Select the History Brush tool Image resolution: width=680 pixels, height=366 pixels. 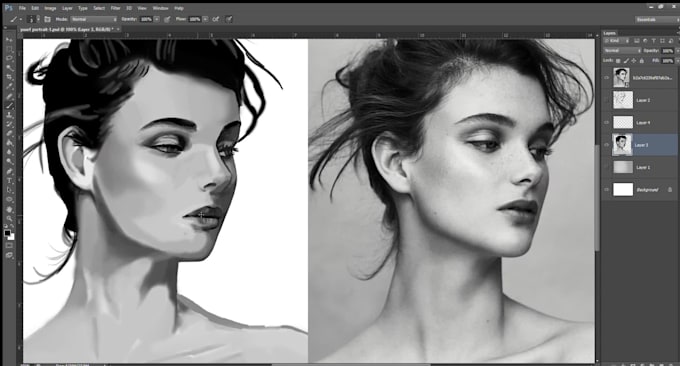[9, 124]
